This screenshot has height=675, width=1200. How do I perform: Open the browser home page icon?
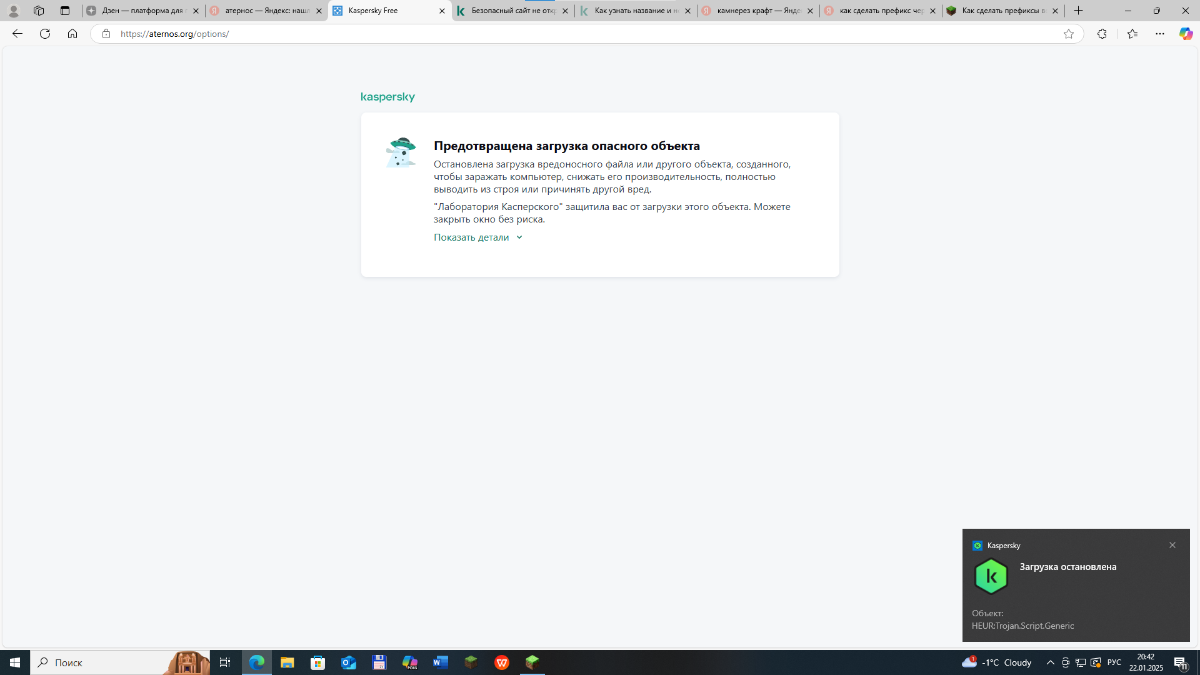73,33
